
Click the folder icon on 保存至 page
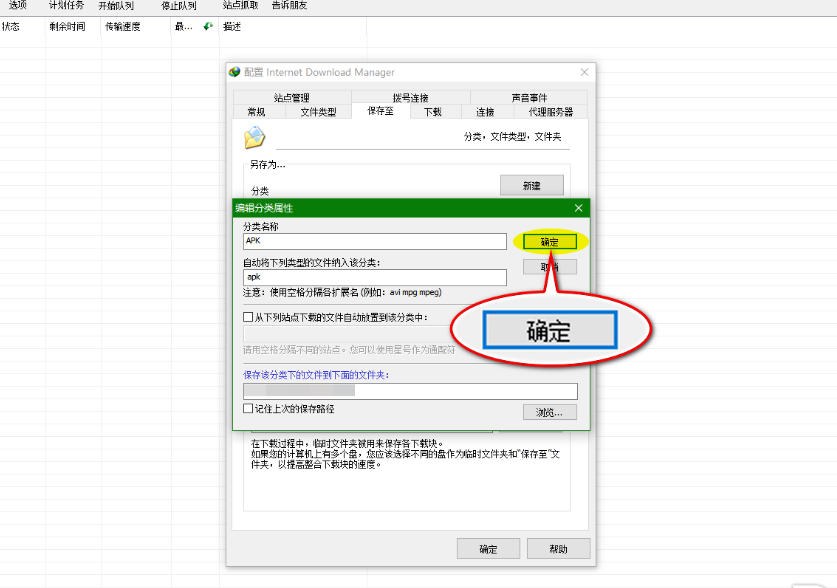pyautogui.click(x=255, y=137)
